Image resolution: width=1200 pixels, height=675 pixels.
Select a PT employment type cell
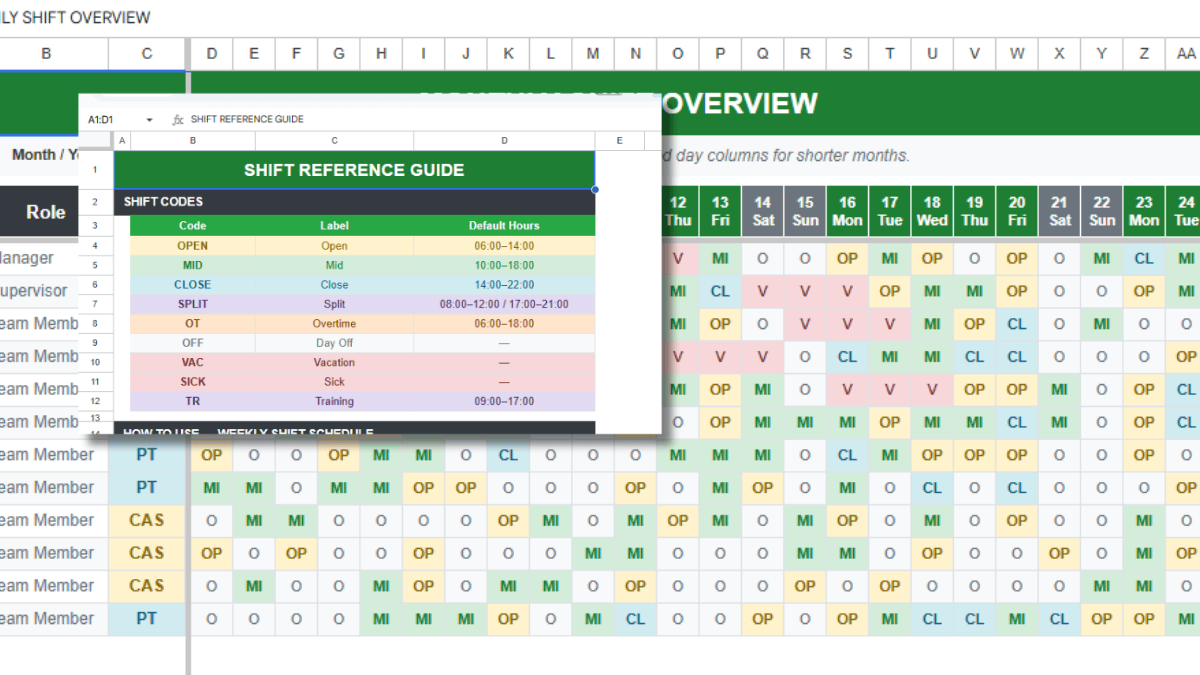146,454
